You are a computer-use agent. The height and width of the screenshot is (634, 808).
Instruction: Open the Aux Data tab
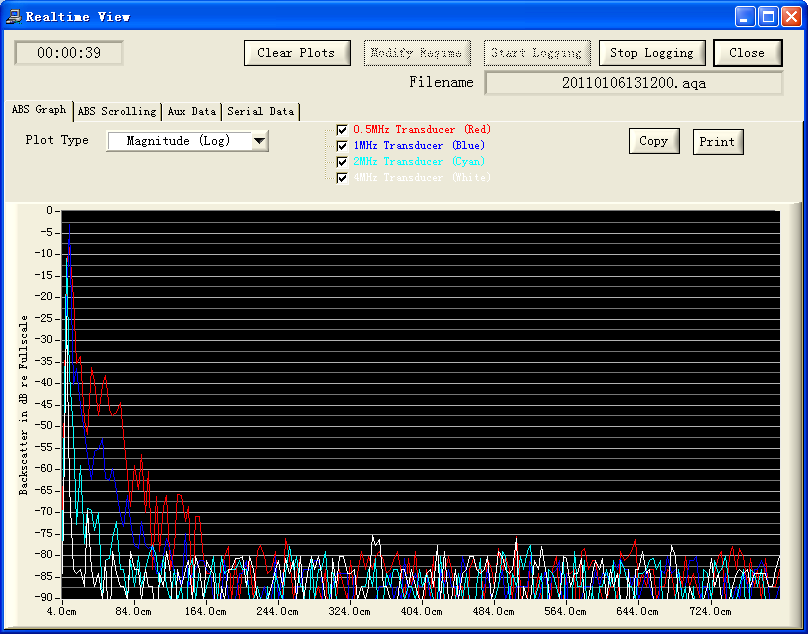(191, 111)
